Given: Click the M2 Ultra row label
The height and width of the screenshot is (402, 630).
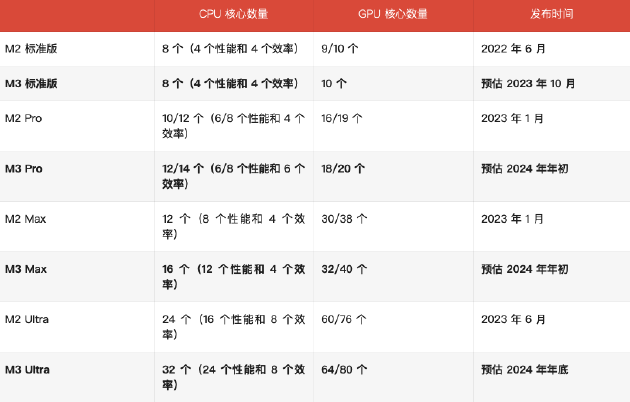Looking at the screenshot, I should [x=27, y=319].
